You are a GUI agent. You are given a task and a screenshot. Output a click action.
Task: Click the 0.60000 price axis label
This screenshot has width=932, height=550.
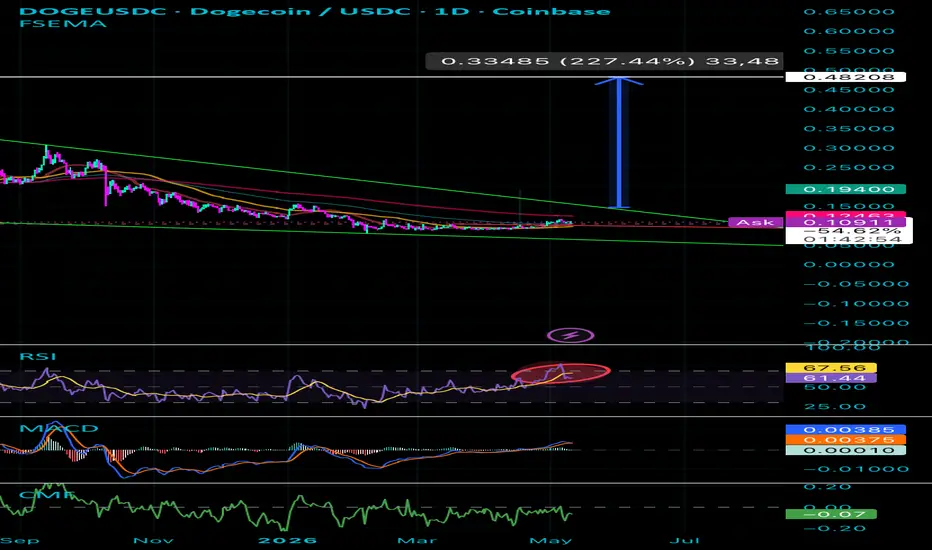[x=849, y=32]
